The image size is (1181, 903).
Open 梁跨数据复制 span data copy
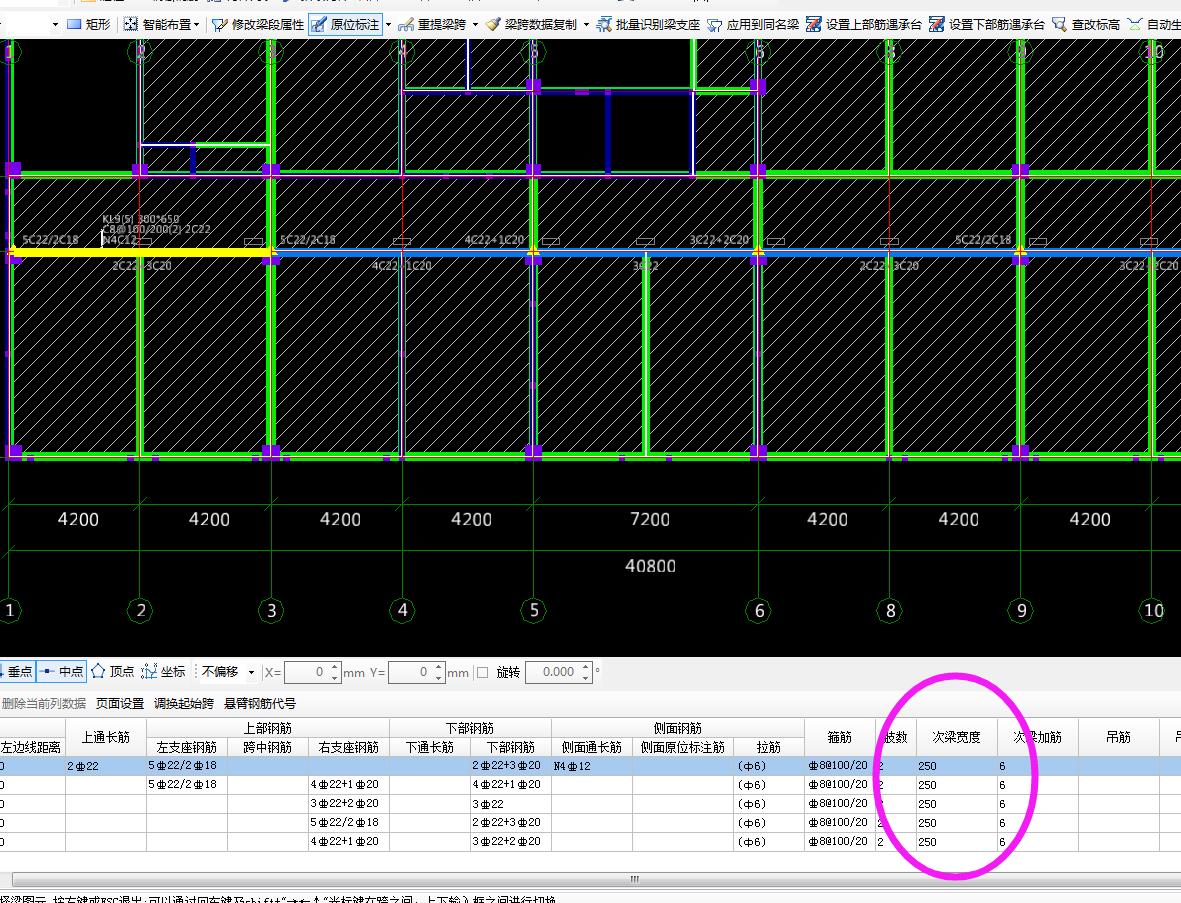[x=531, y=24]
